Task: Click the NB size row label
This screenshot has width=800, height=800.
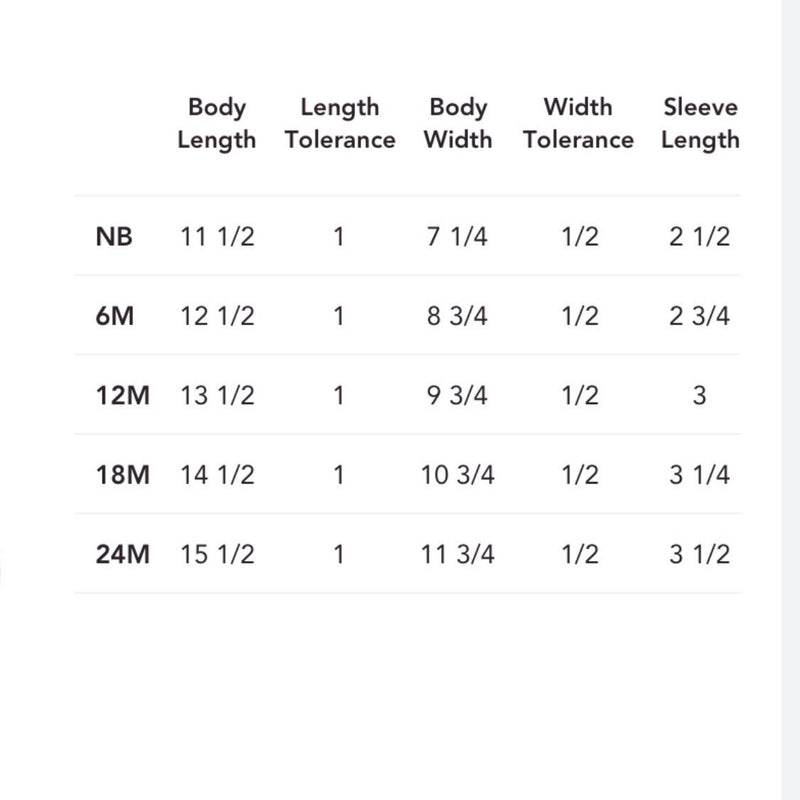Action: [115, 237]
